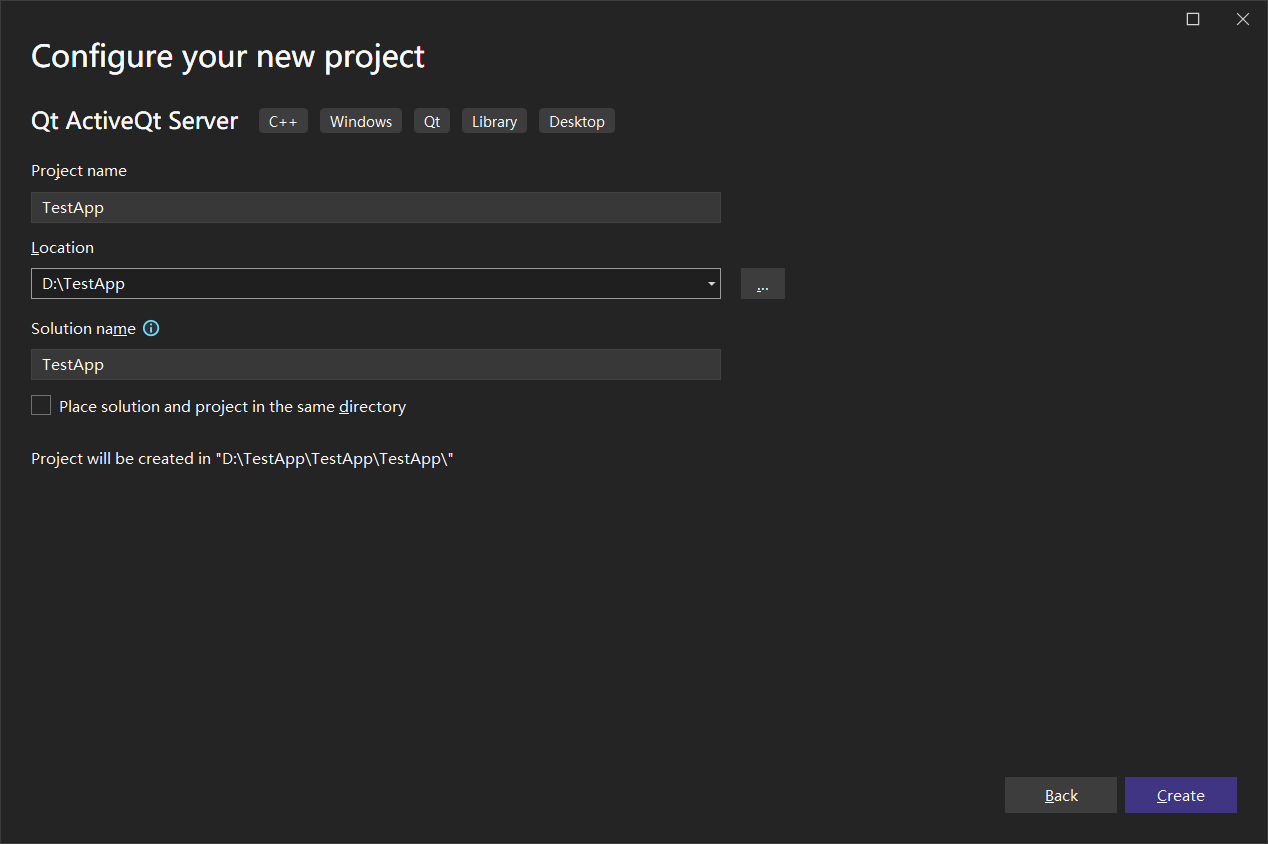Click the Qt tag
This screenshot has height=844, width=1268.
tap(432, 121)
